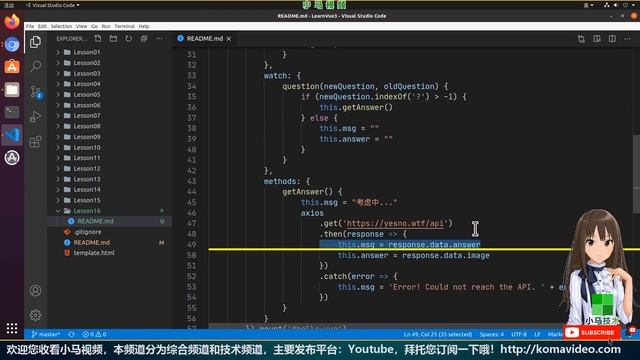The image size is (640, 360).
Task: Open Ubuntu Software from the dock
Action: point(12,67)
